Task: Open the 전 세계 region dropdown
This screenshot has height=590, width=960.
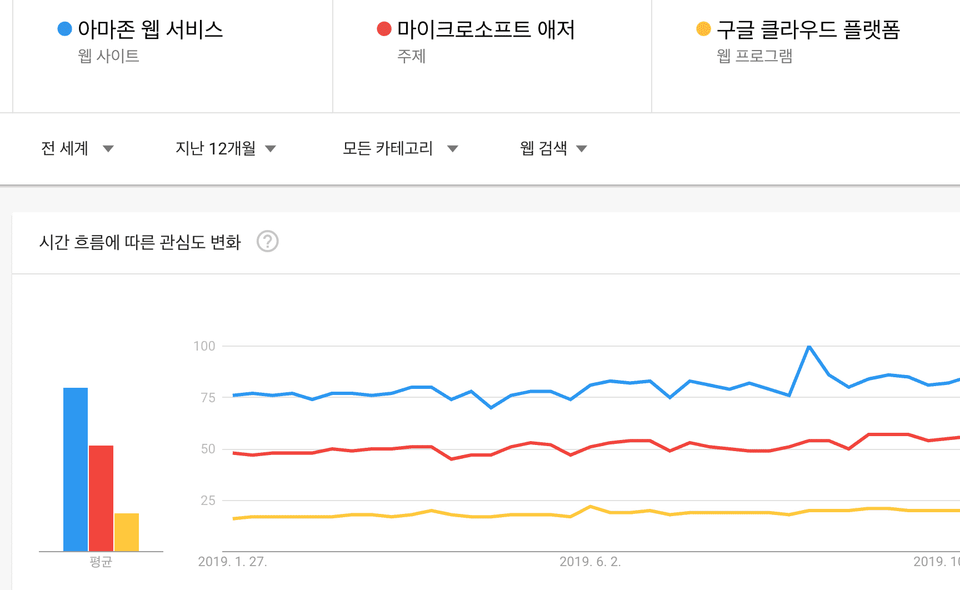Action: pos(77,148)
